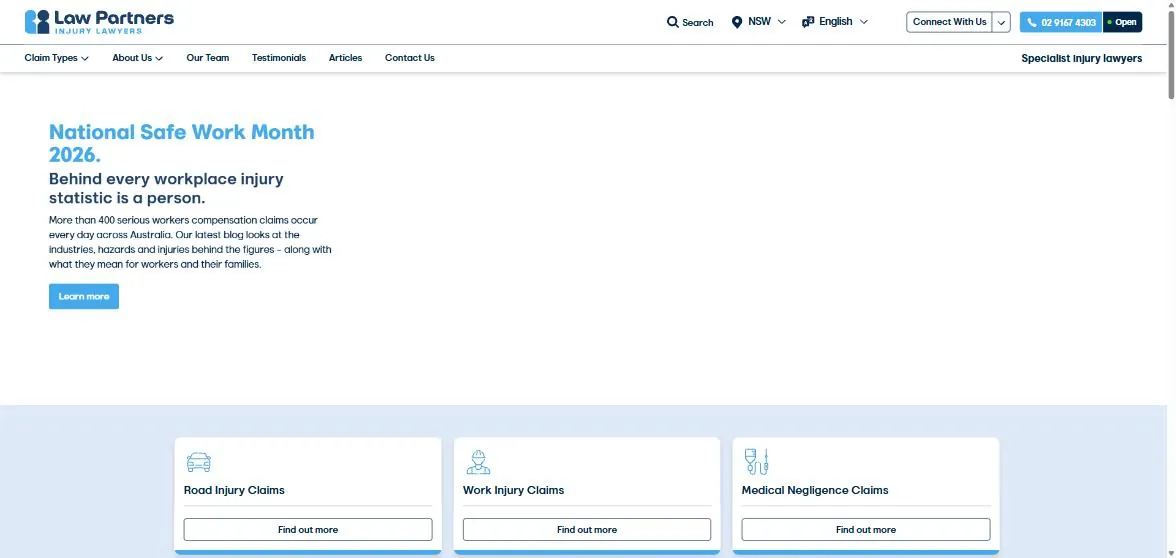
Task: Expand the Claim Types menu
Action: 56,58
